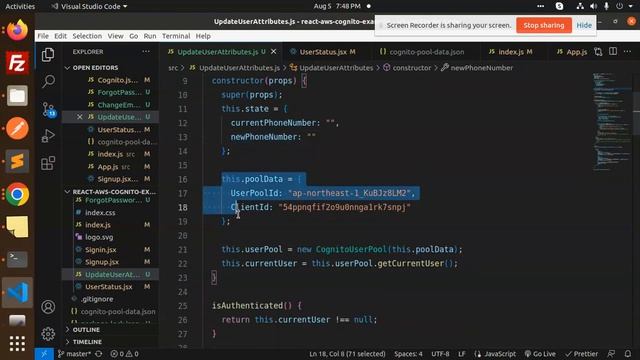640x360 pixels.
Task: Open the File menu
Action: coord(43,36)
